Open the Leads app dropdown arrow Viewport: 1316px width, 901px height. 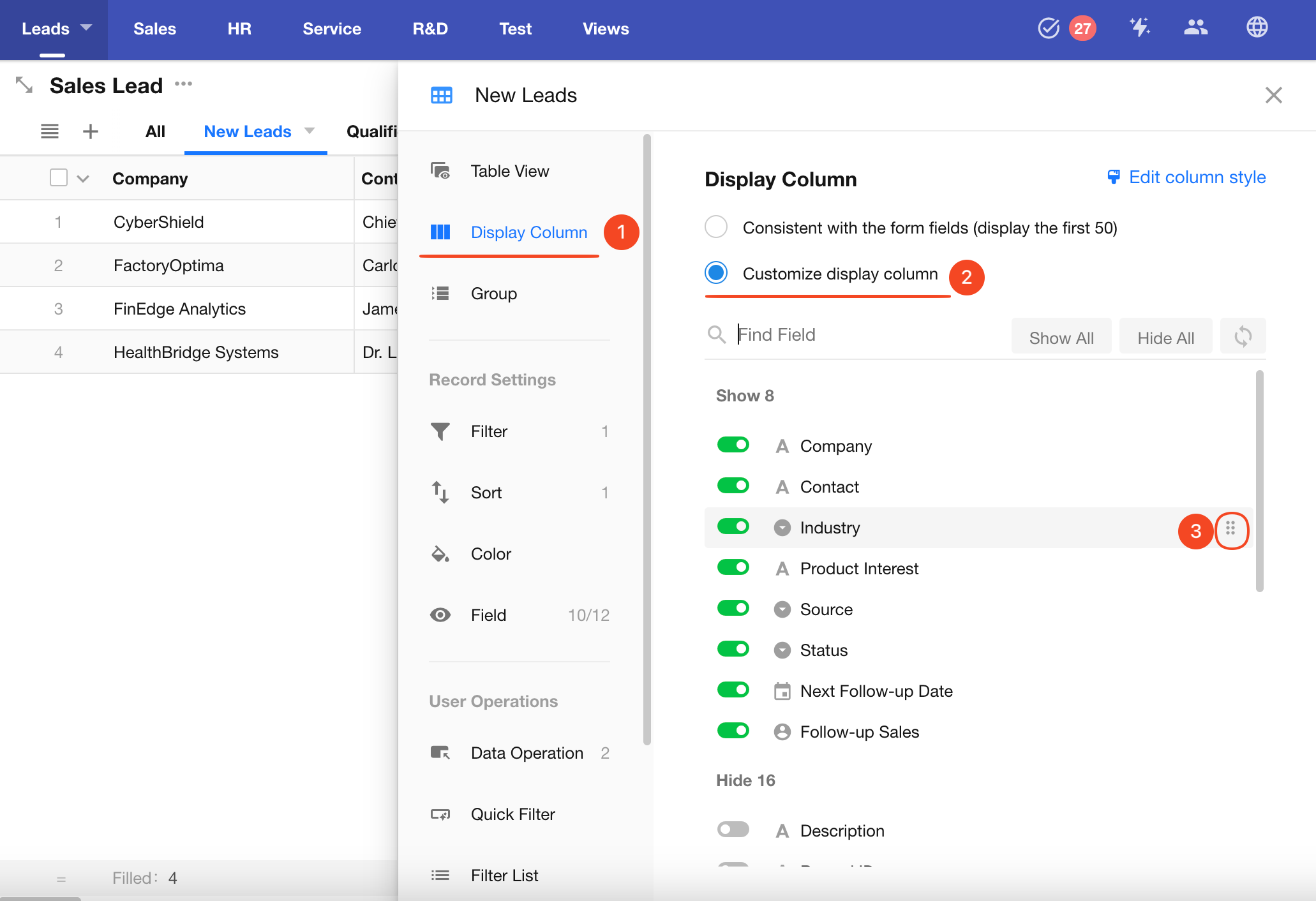[86, 27]
